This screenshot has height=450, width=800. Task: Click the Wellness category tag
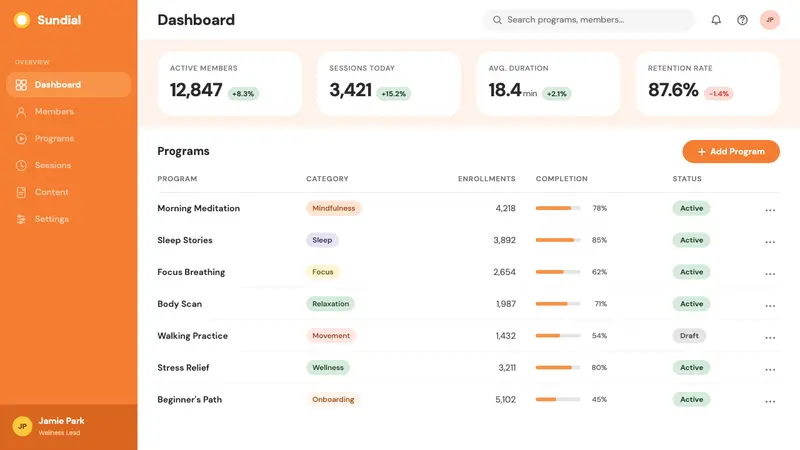click(x=328, y=367)
